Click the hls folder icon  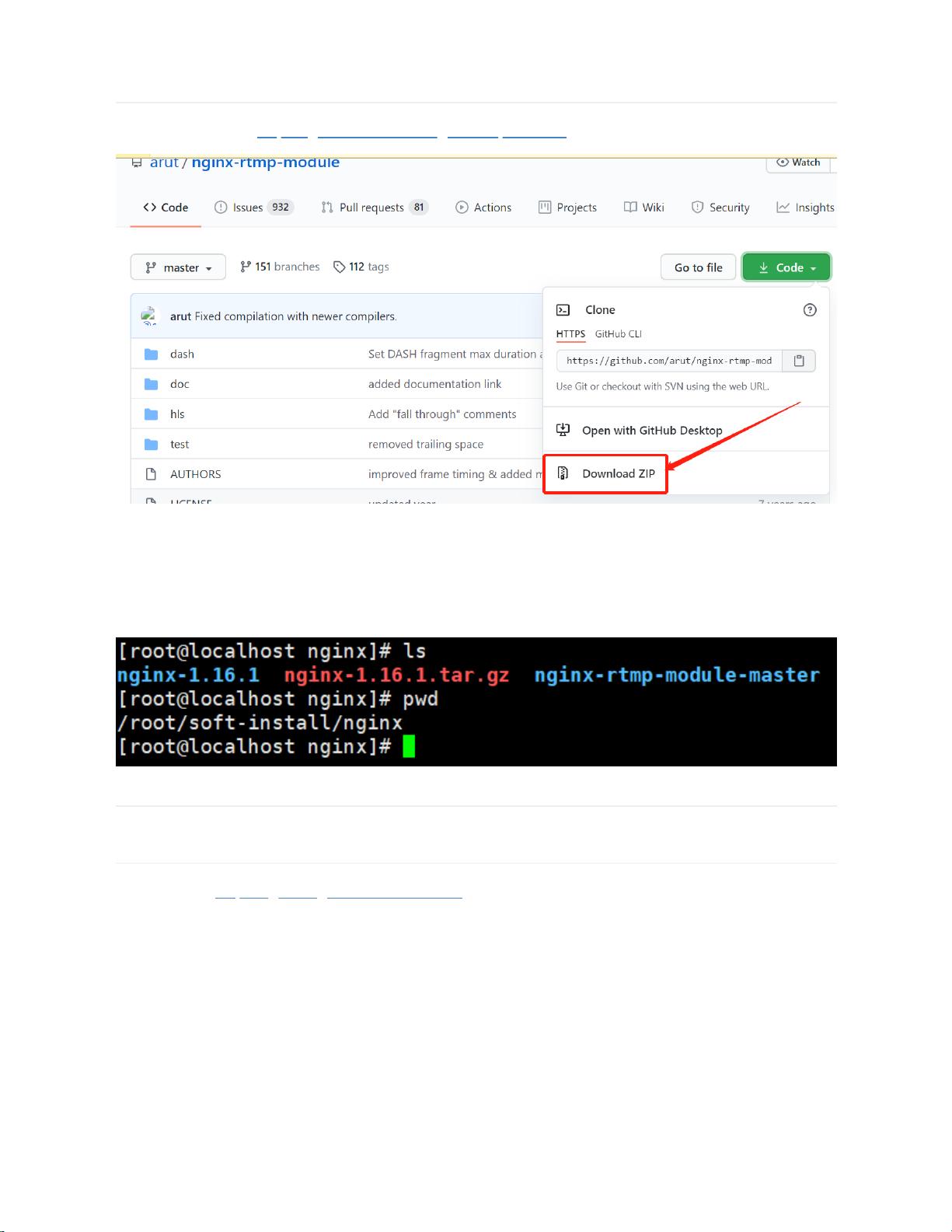[x=151, y=414]
